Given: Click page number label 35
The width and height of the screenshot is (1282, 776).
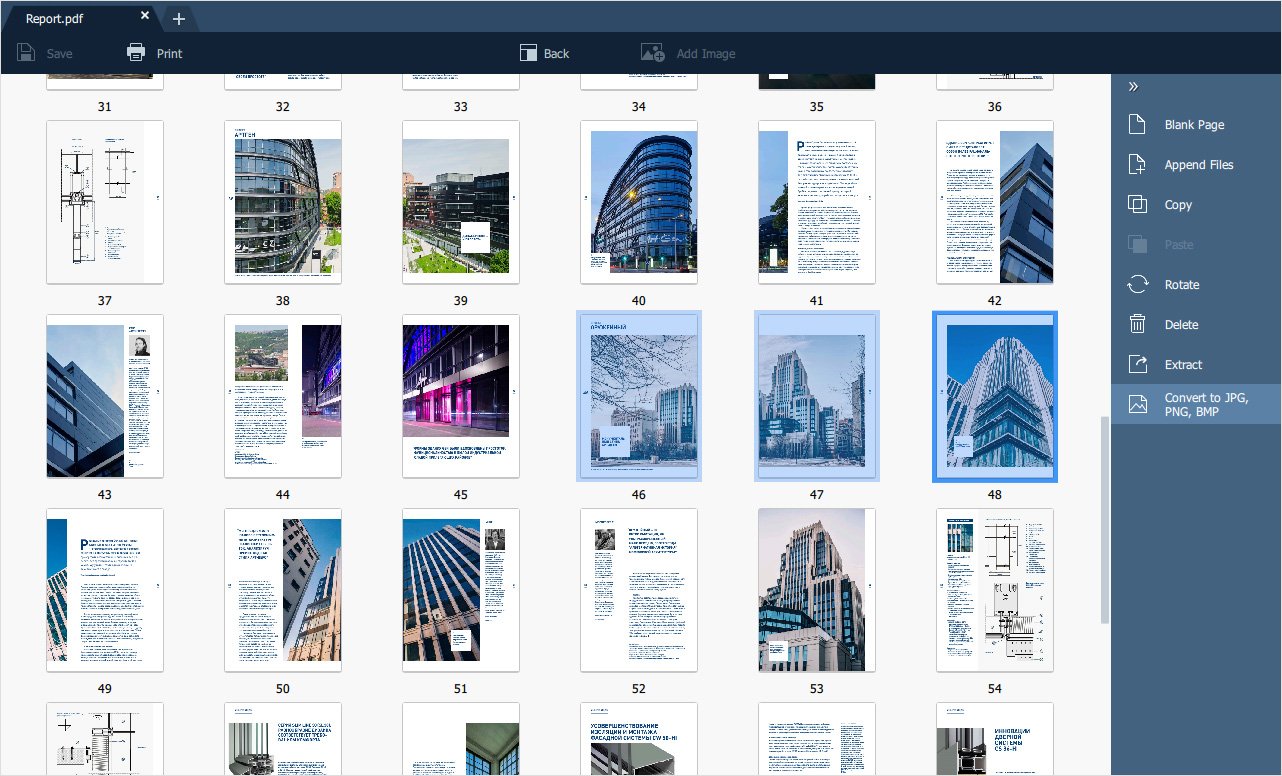Looking at the screenshot, I should point(817,107).
